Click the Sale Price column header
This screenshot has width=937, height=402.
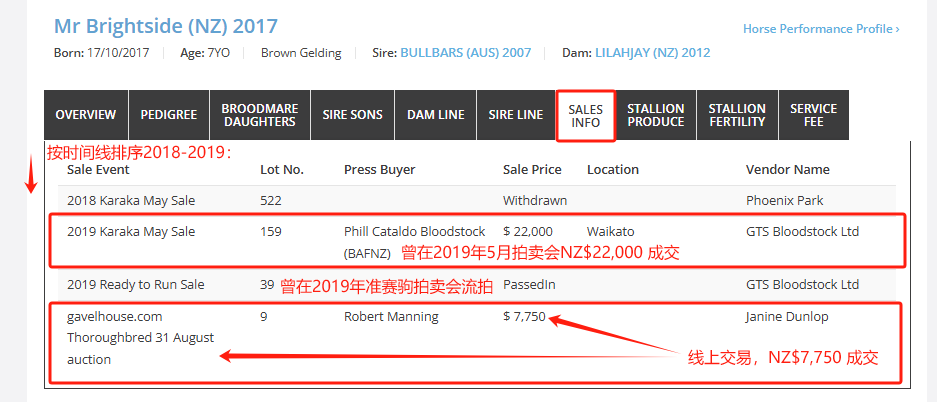532,170
